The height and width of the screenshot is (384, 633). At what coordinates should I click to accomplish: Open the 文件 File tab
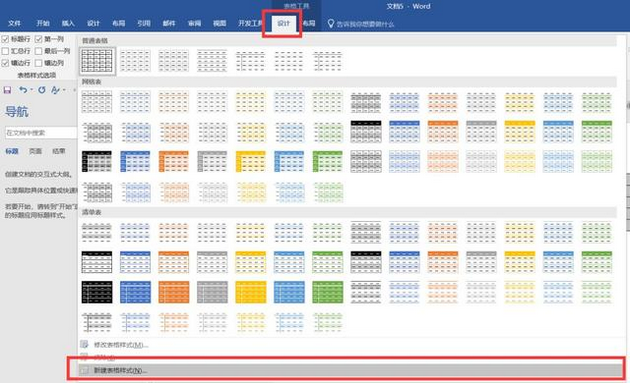(x=14, y=23)
